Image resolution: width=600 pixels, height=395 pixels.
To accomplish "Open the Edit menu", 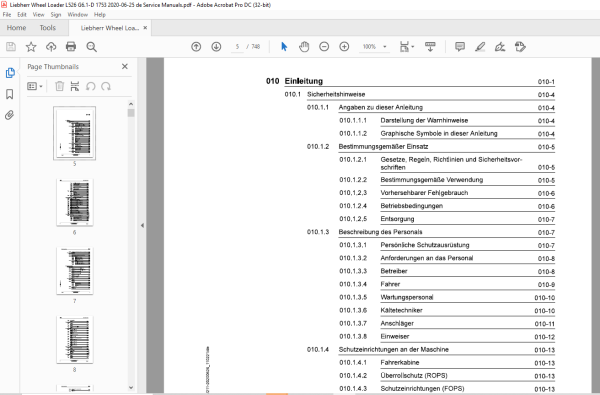I will click(x=22, y=15).
